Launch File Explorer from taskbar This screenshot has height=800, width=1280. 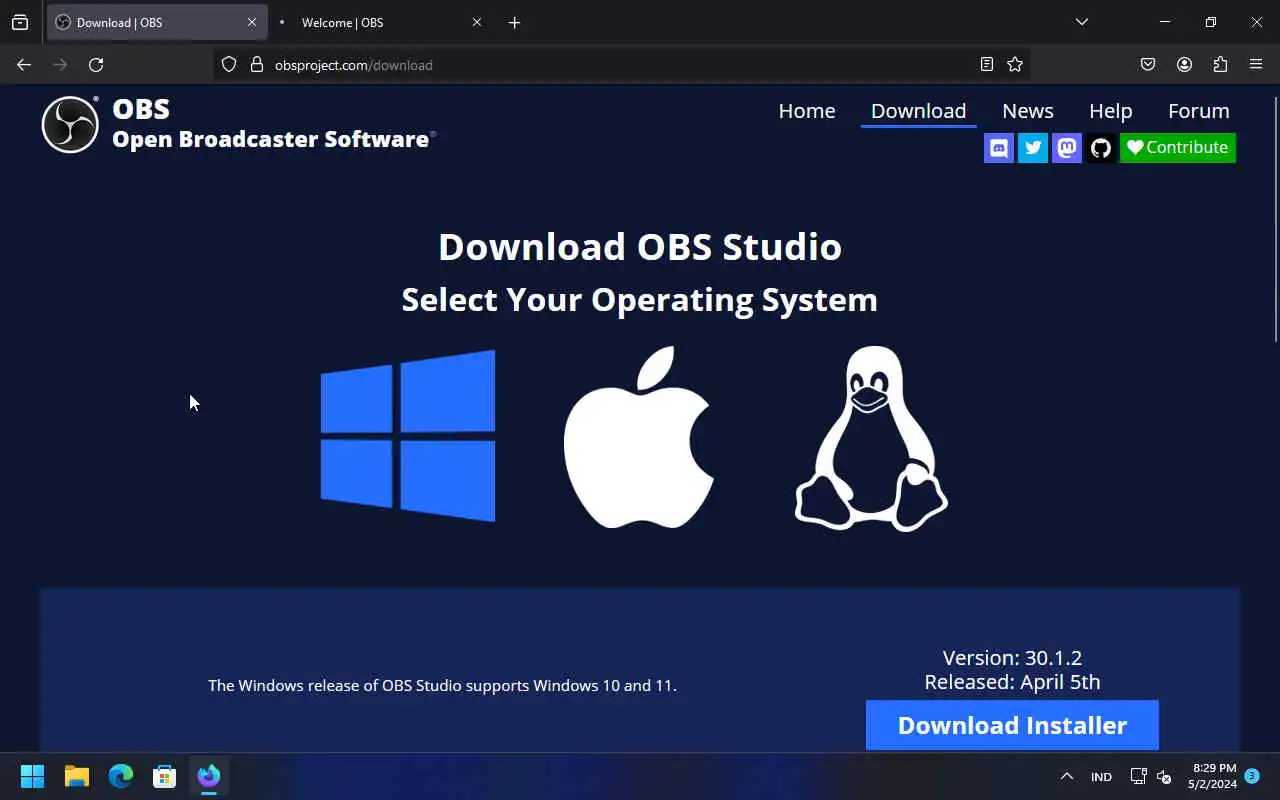tap(76, 776)
